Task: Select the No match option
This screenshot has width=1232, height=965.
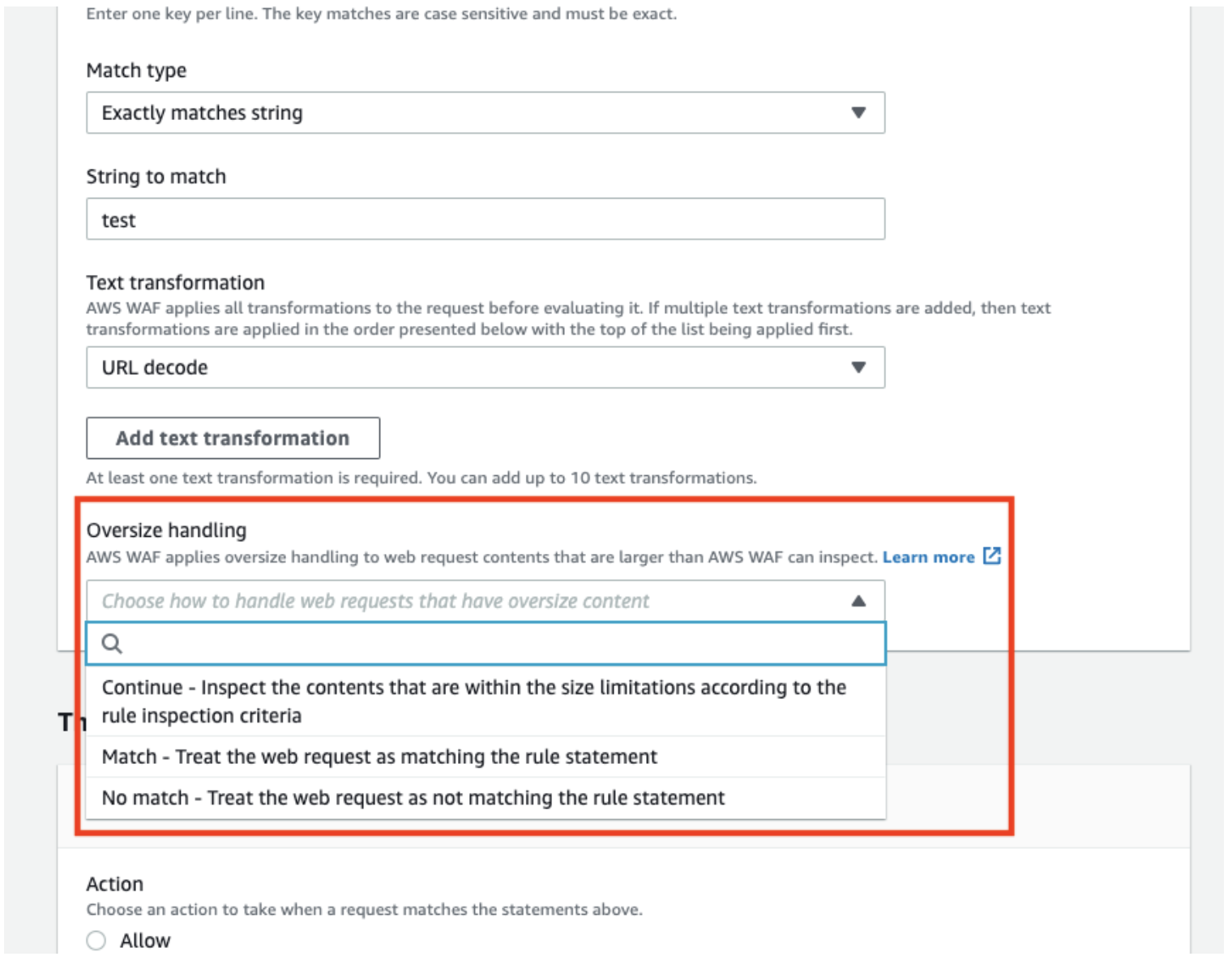Action: (x=413, y=798)
